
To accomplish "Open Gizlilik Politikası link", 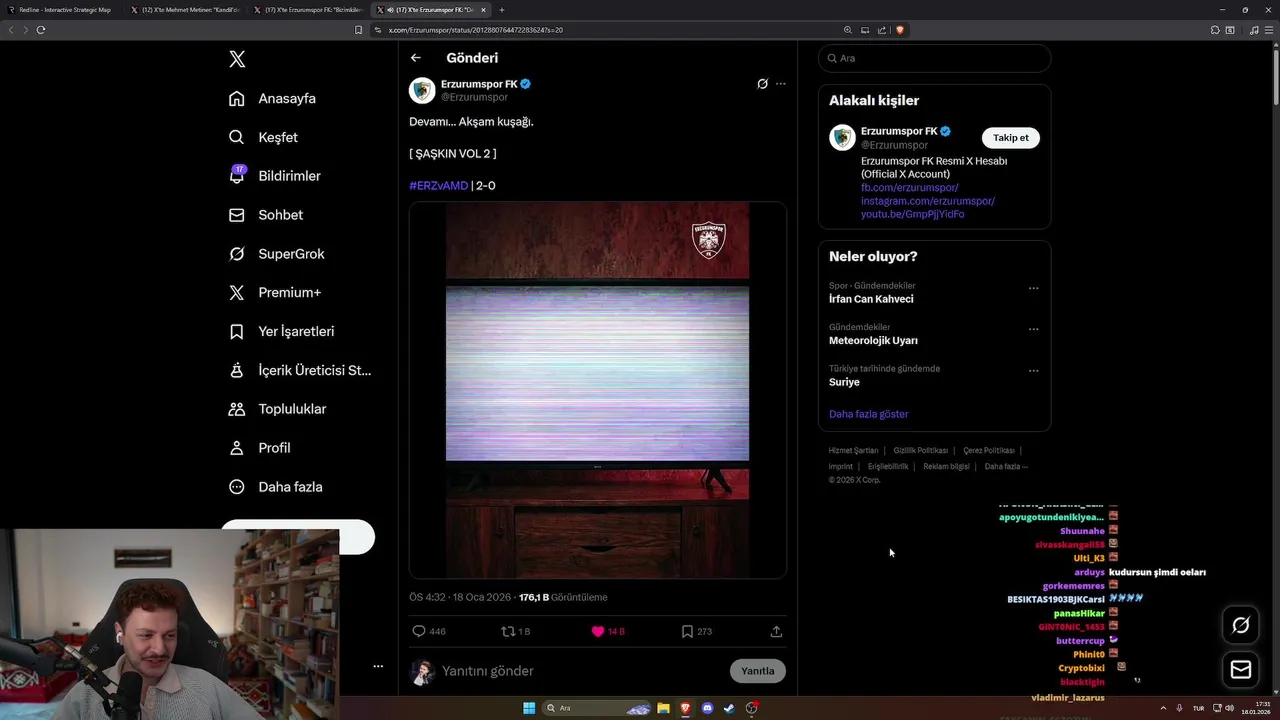I will tap(921, 451).
